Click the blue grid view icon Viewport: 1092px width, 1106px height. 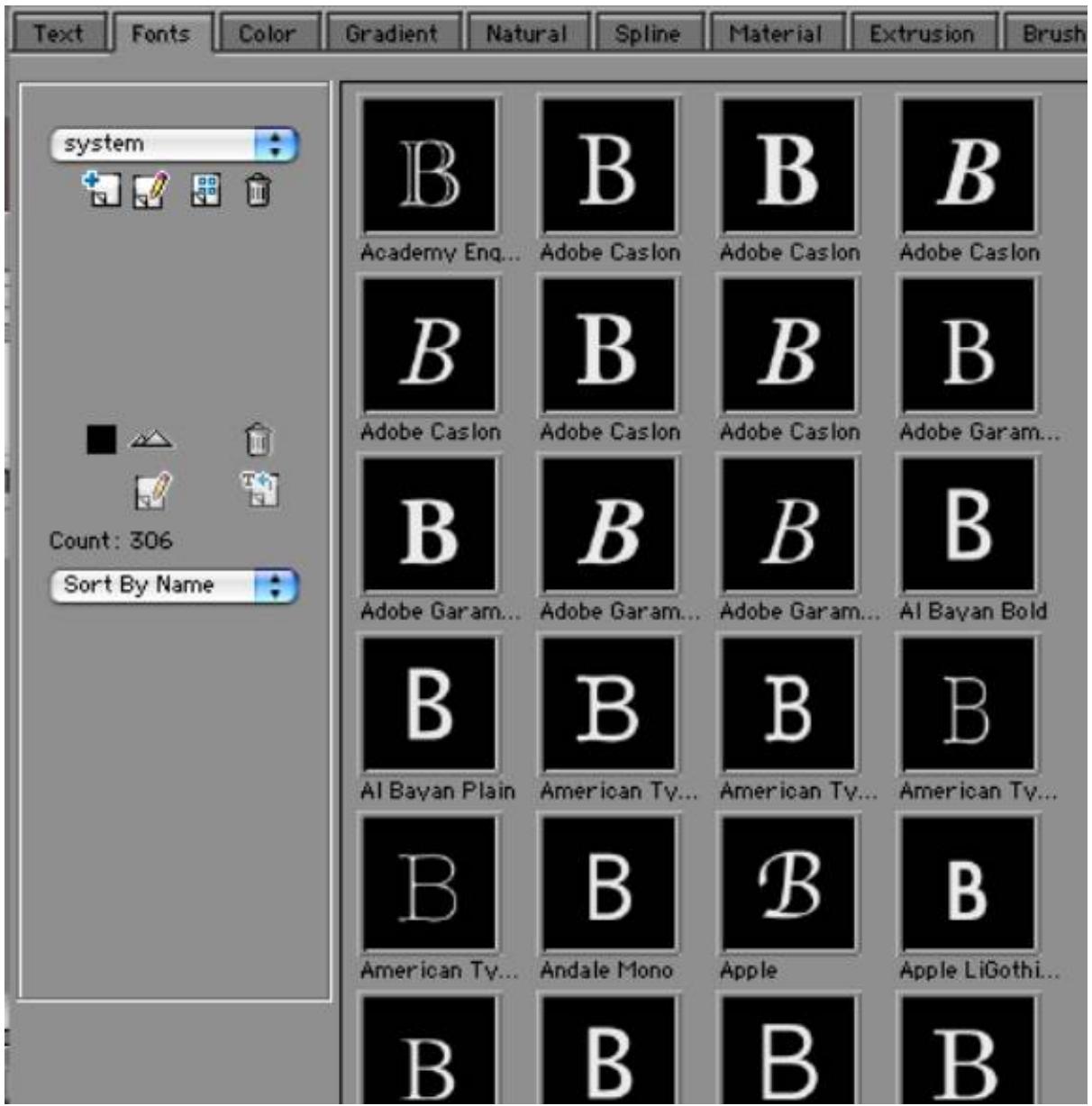206,190
